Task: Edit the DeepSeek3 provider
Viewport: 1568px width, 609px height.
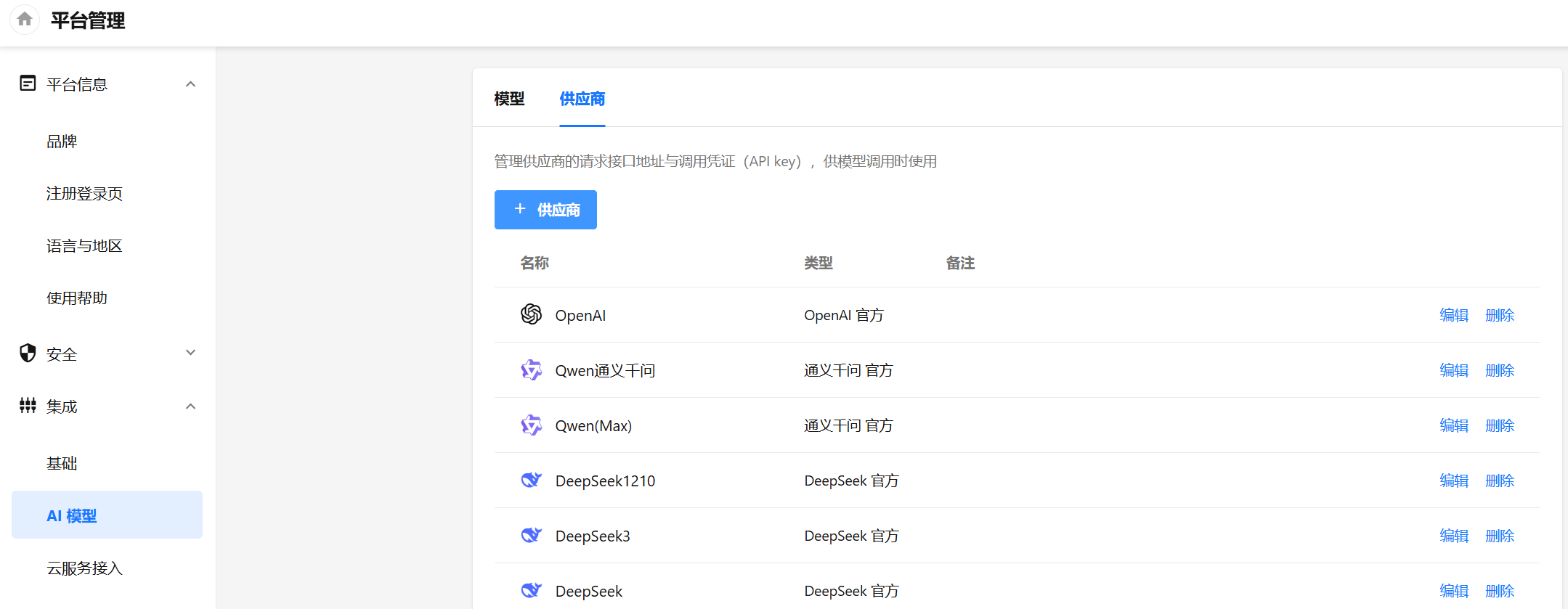Action: point(1454,536)
